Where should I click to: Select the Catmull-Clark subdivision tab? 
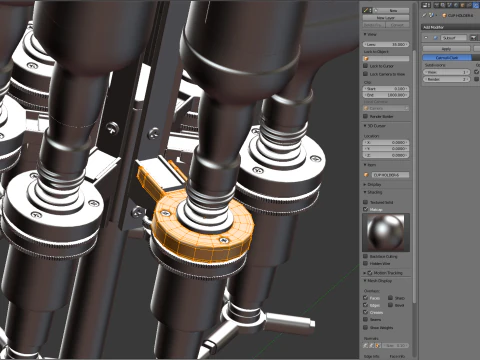[447, 57]
